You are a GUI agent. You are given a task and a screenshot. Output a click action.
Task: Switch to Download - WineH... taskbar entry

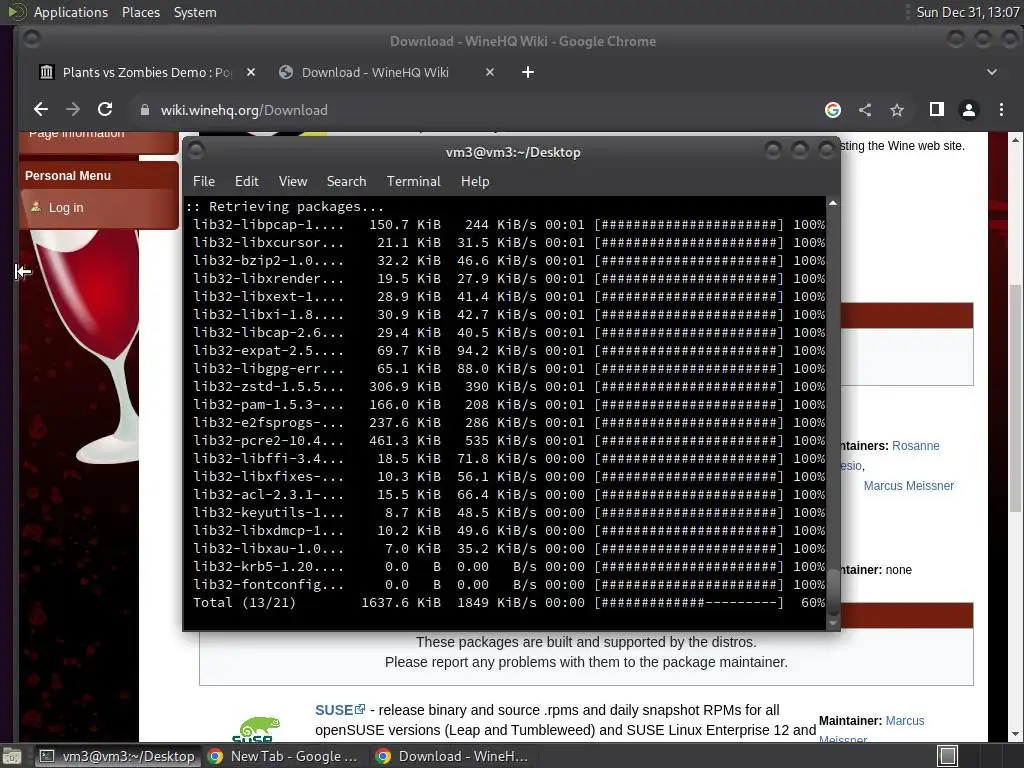point(451,756)
